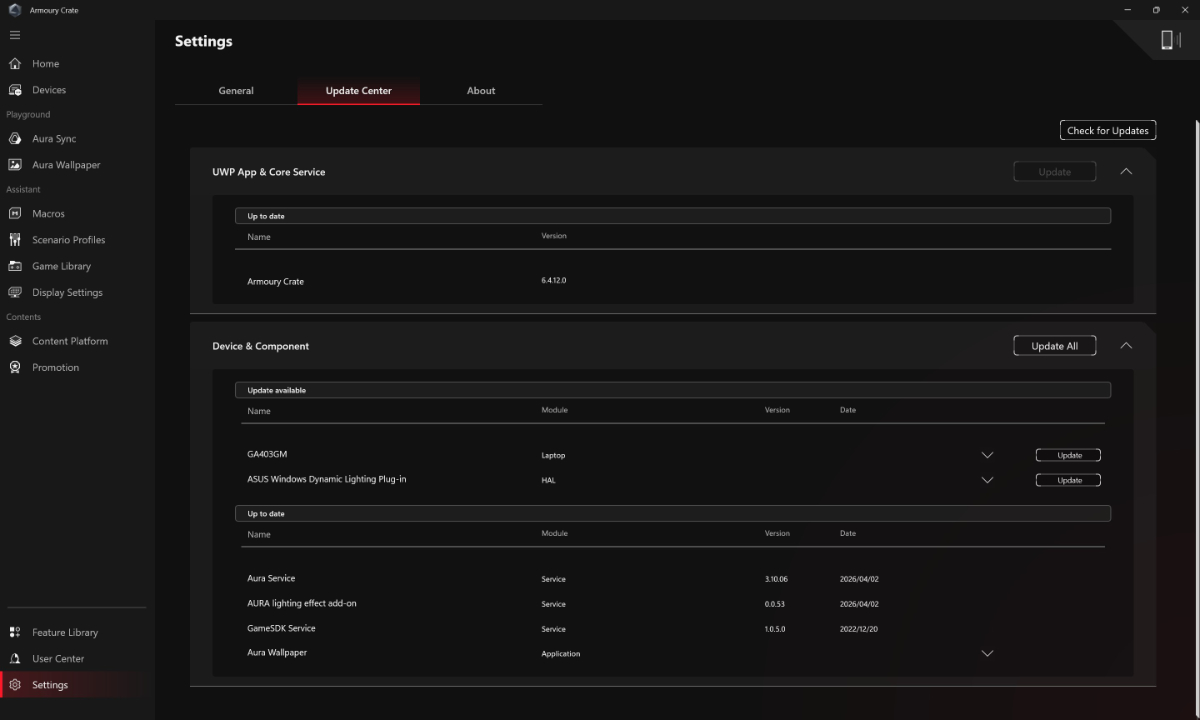Click the Up to date bar under Device & Component

pos(673,513)
